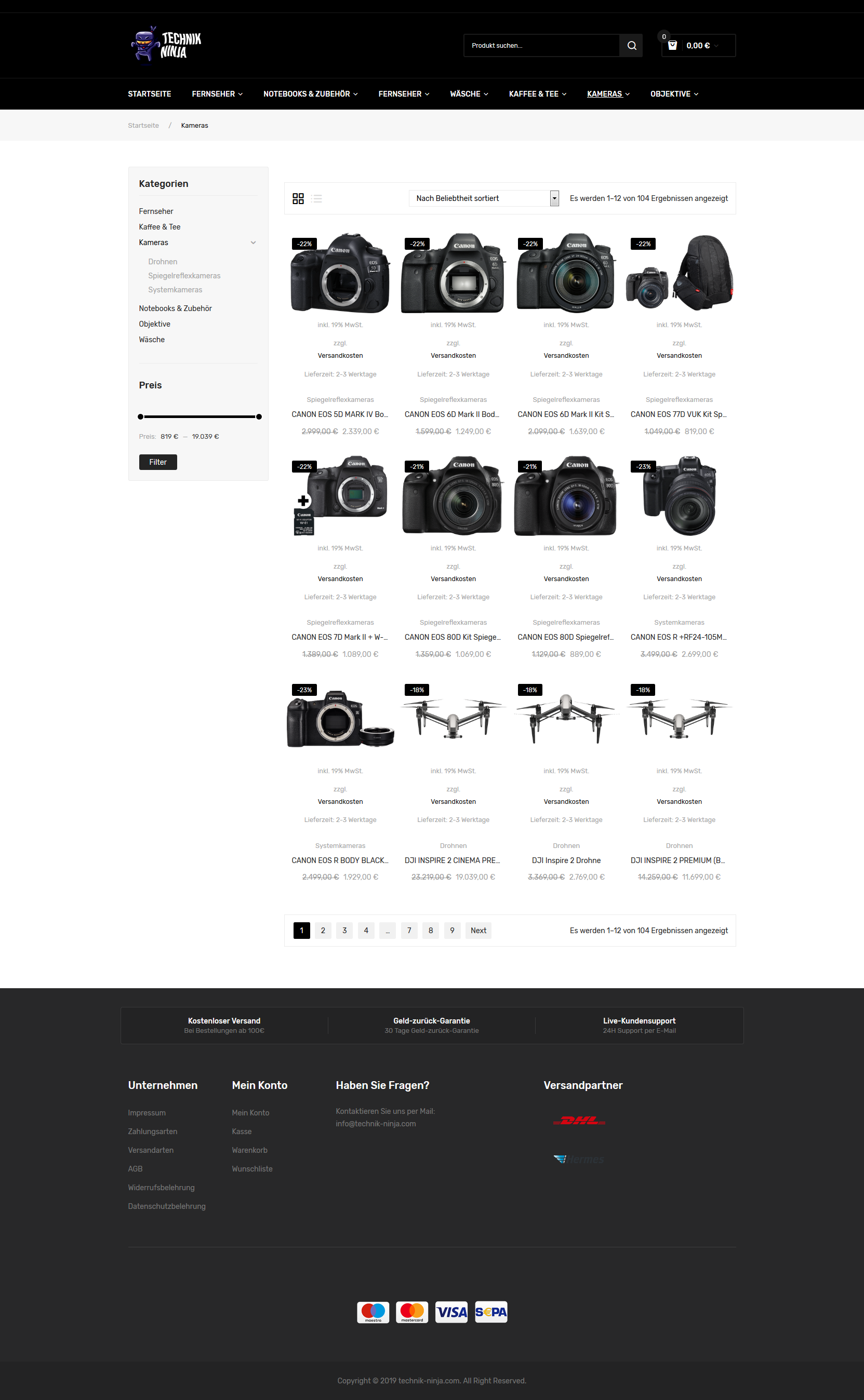Click the DHL shipping partner logo
Screen dimensions: 864x1400
[x=579, y=1120]
